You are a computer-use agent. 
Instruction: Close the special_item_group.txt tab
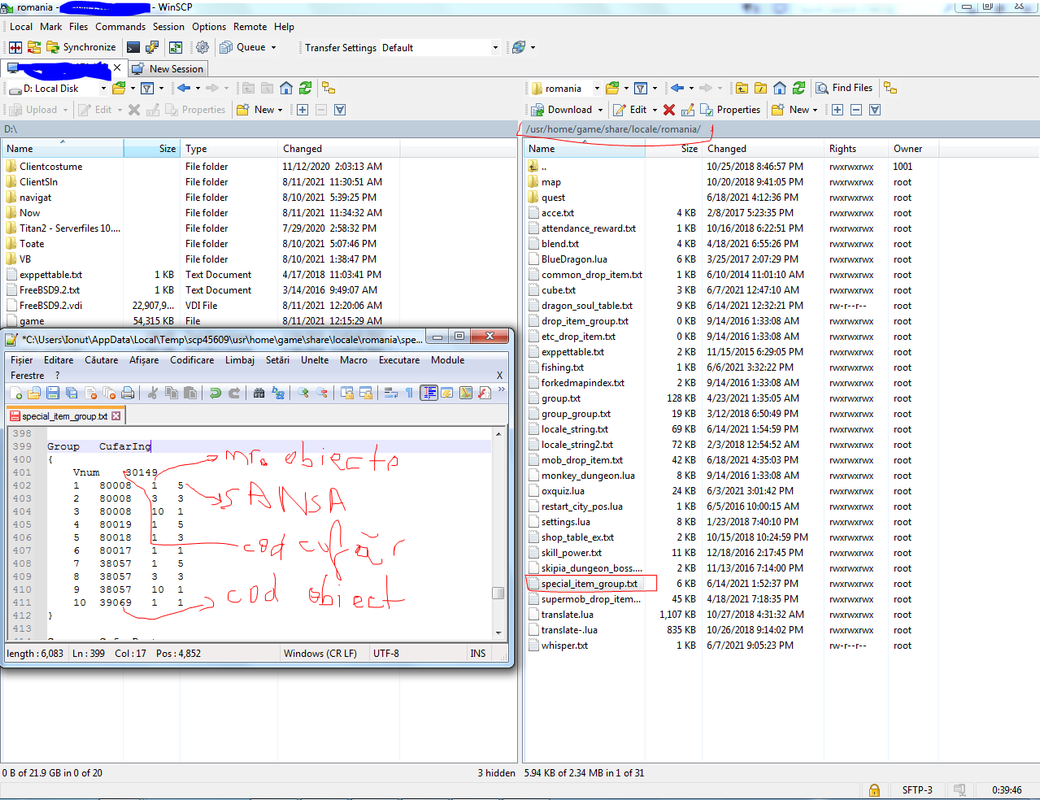[117, 416]
